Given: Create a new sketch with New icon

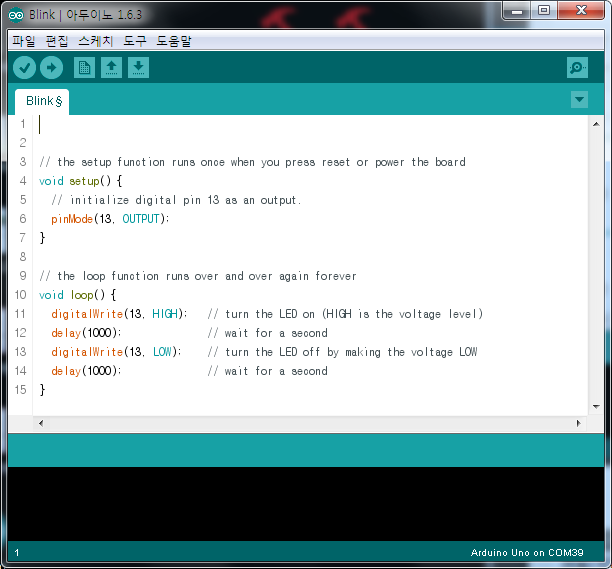Looking at the screenshot, I should [x=84, y=68].
